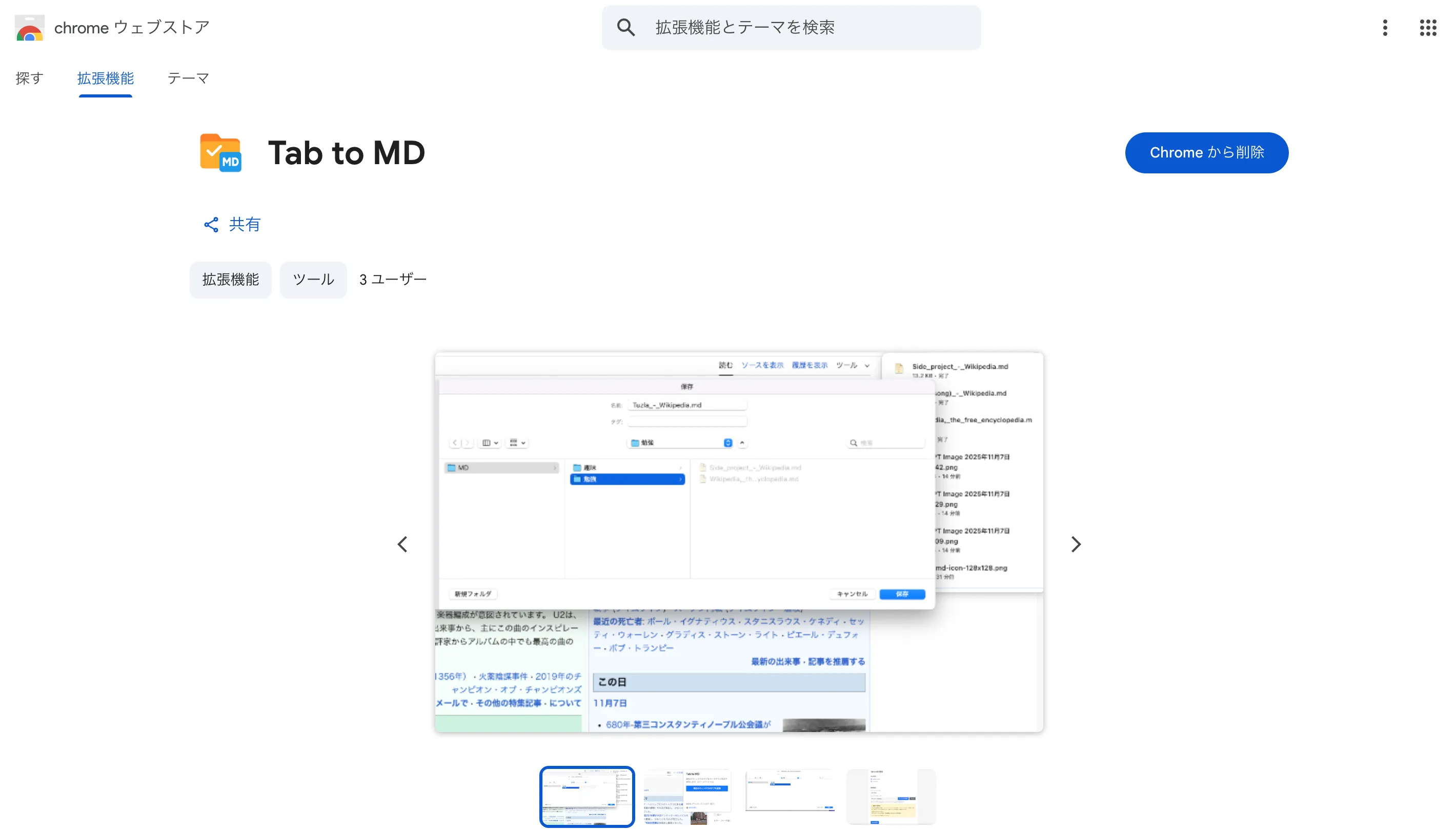Select the 拡張機能 tab
Screen dimensions: 1456x830
tap(106, 78)
